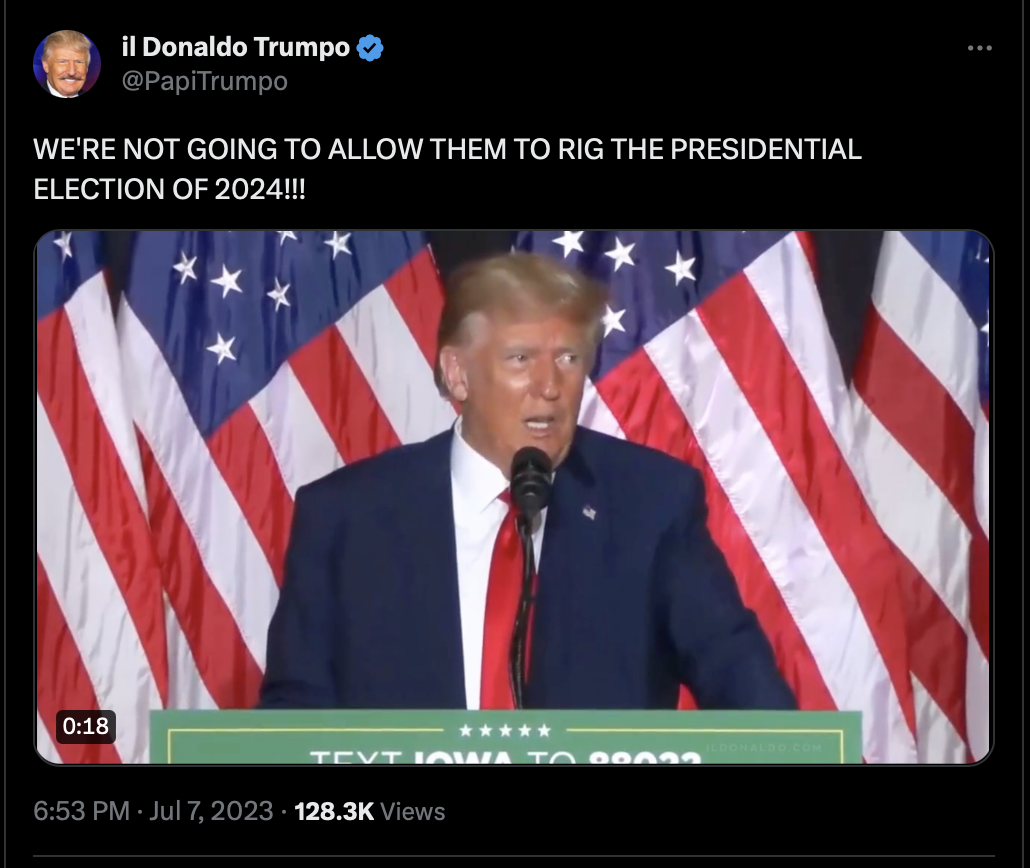Click the 6:53 PM timestamp
The image size is (1030, 868).
[x=81, y=811]
